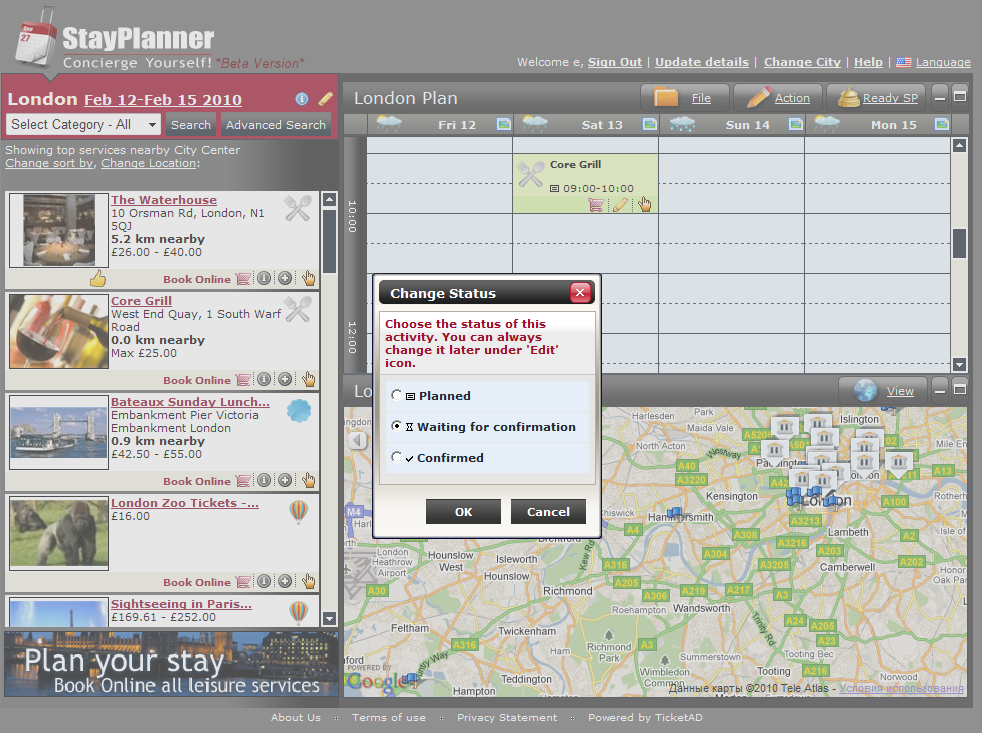The height and width of the screenshot is (733, 982).
Task: Click Sign Out link
Action: pyautogui.click(x=614, y=62)
